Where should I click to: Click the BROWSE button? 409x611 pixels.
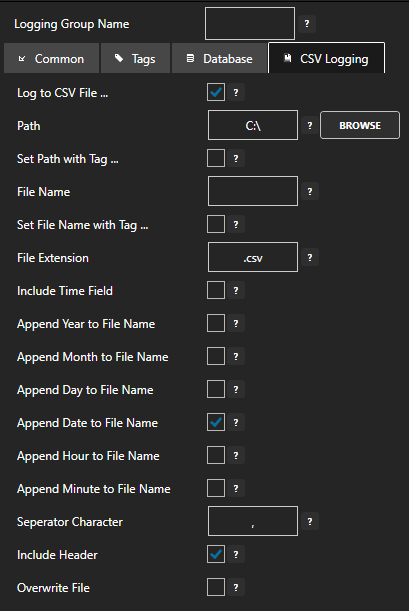(360, 125)
